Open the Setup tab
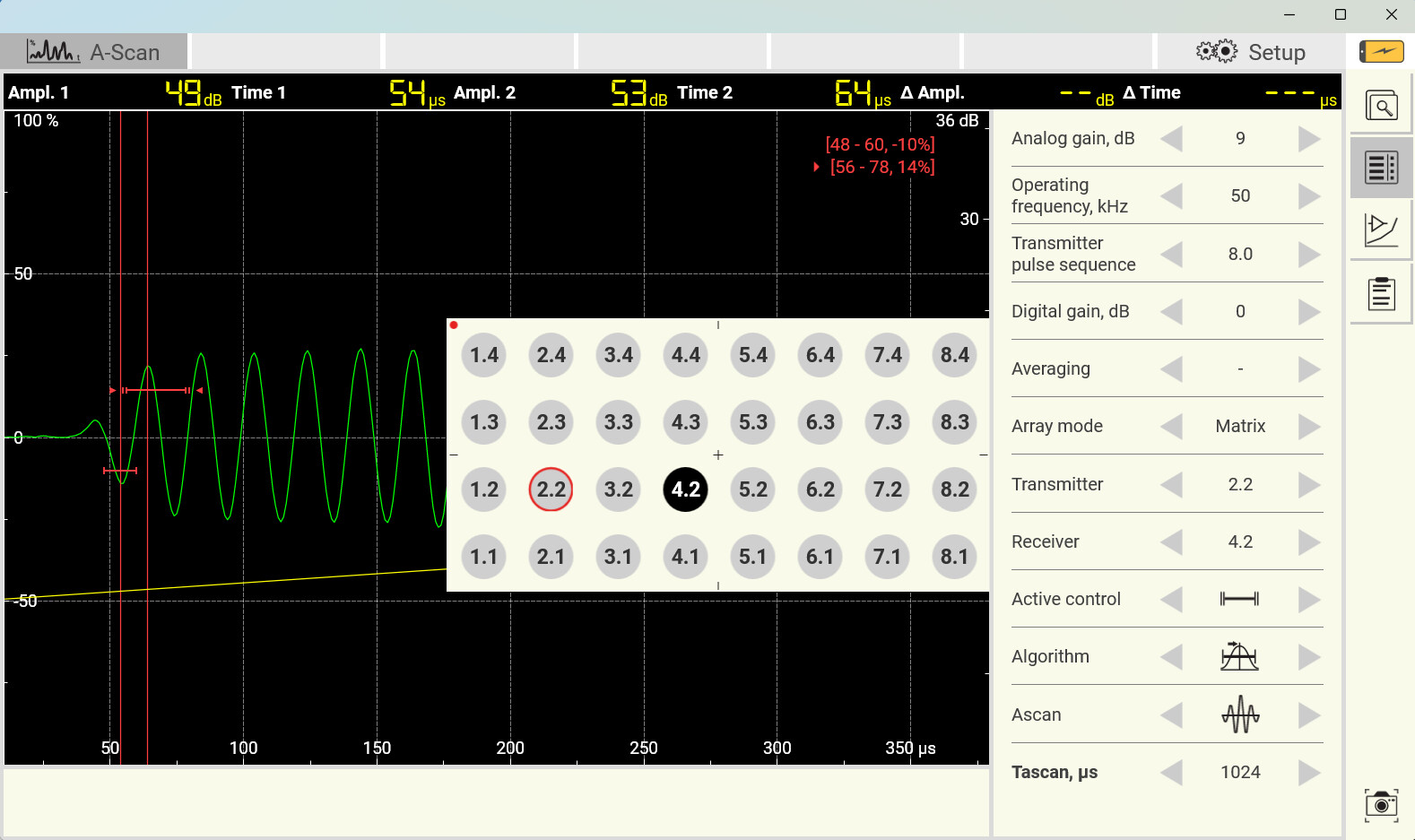This screenshot has width=1415, height=840. pyautogui.click(x=1251, y=52)
